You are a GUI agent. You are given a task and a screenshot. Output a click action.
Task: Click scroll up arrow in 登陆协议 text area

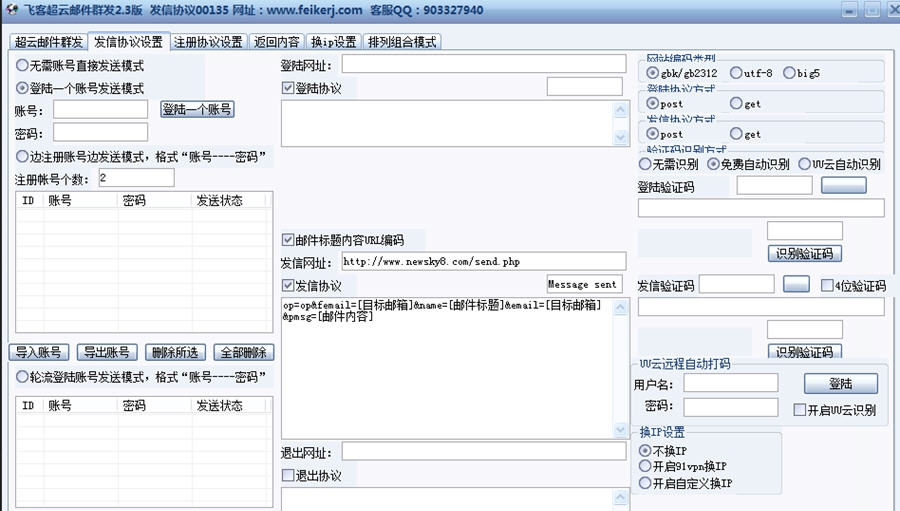[x=620, y=110]
